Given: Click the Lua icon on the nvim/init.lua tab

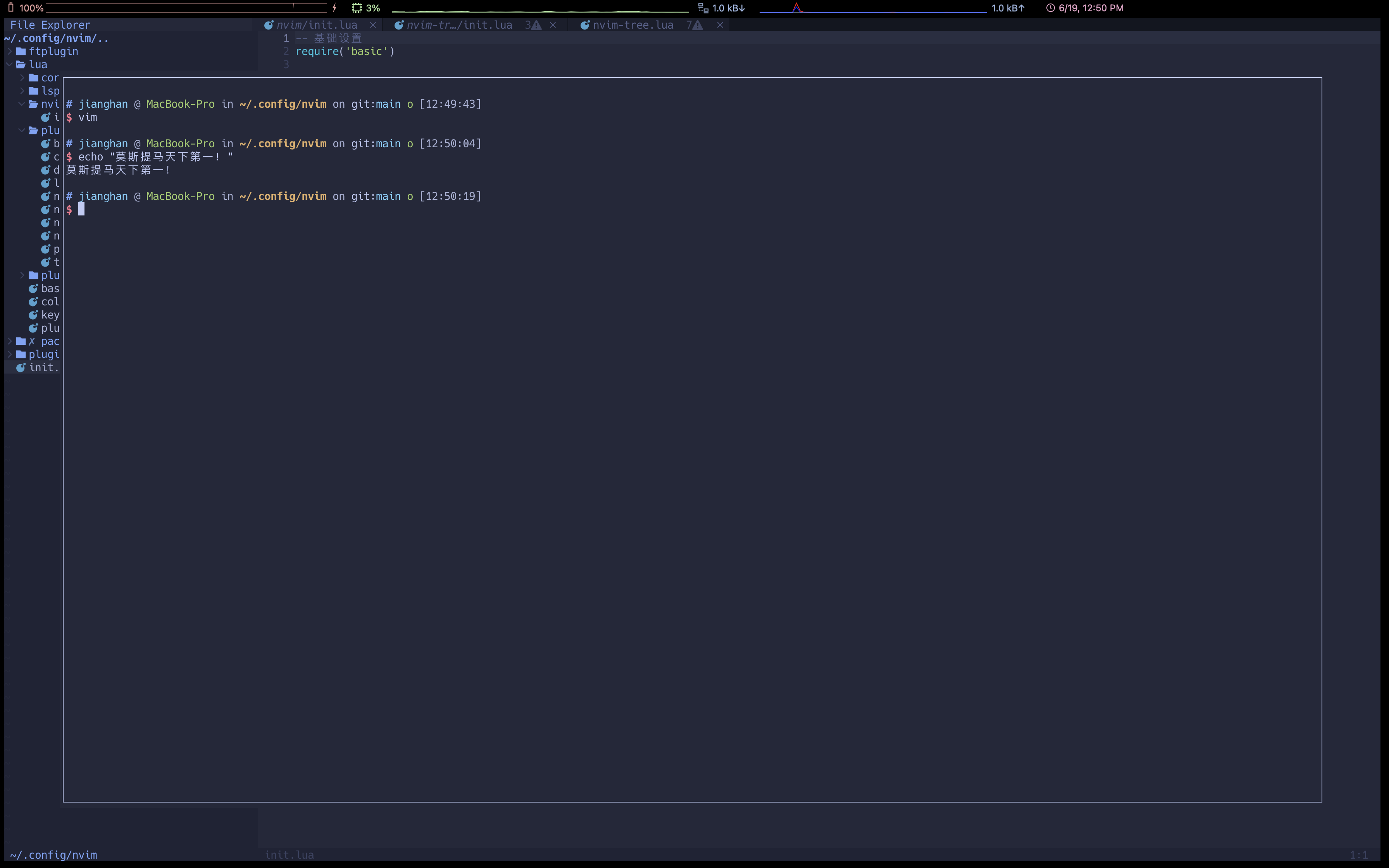Looking at the screenshot, I should (x=269, y=25).
